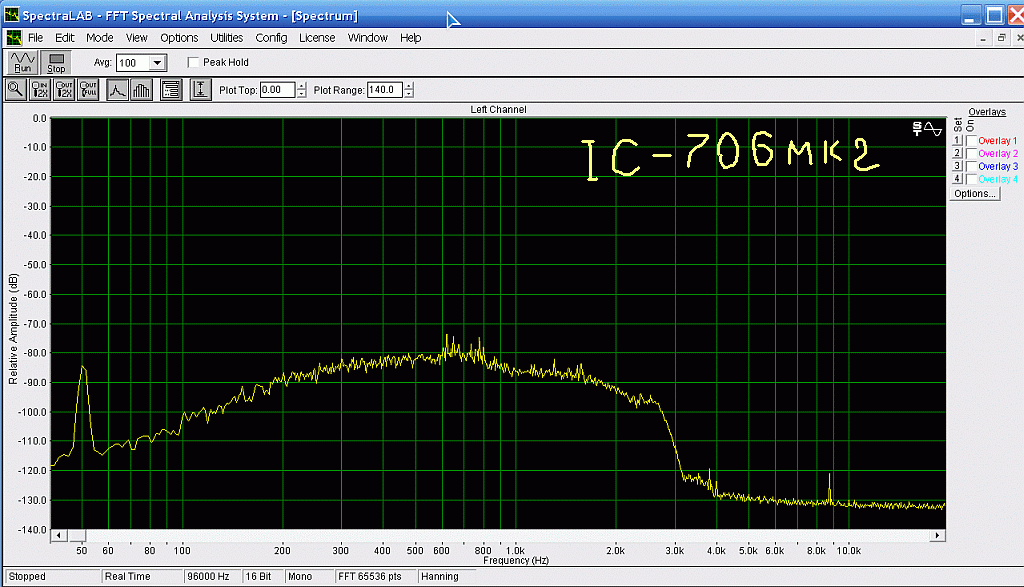Click the Left Channel plot title

tap(498, 110)
